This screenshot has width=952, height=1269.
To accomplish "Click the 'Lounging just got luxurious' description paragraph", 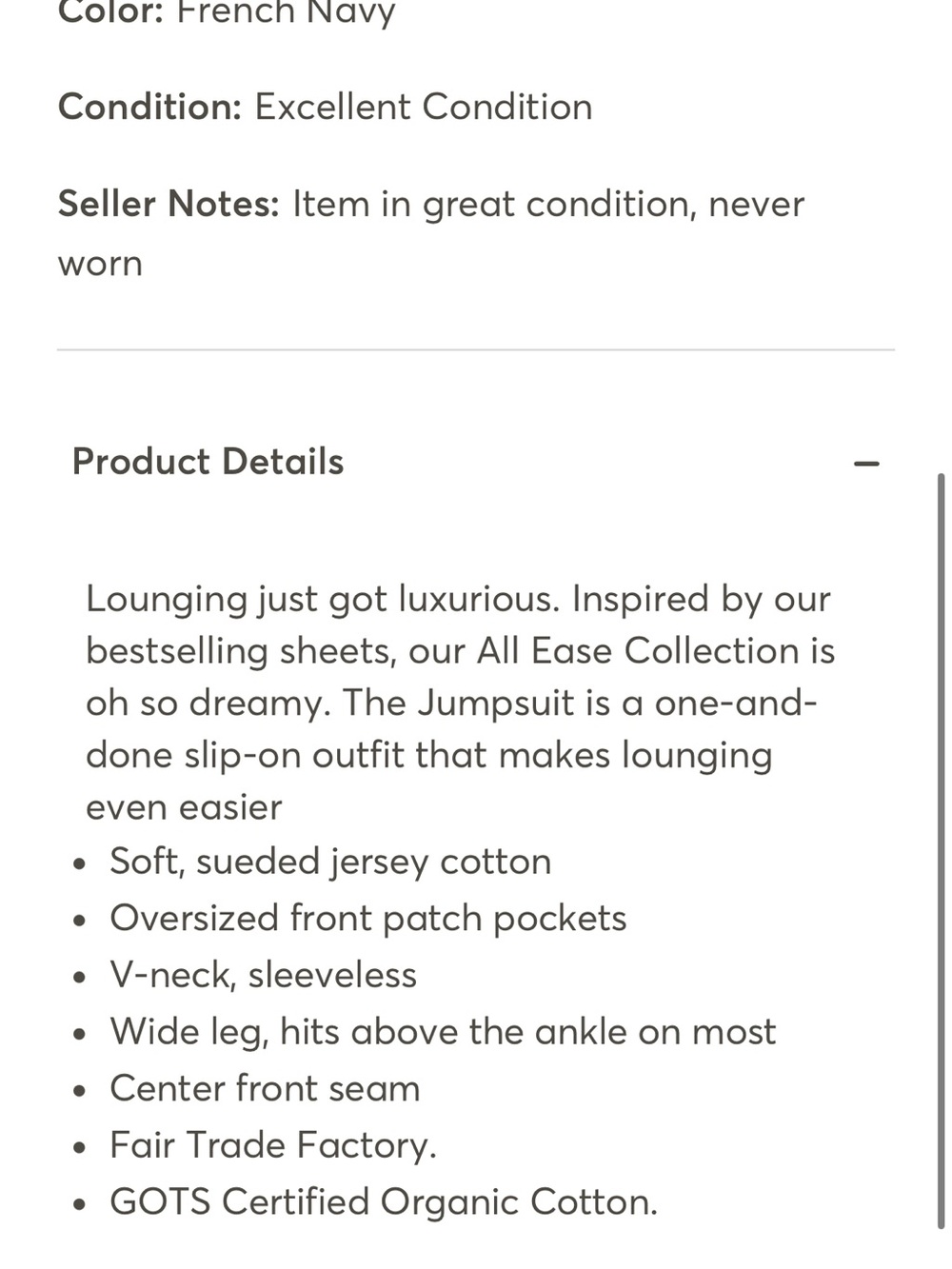I will pyautogui.click(x=461, y=703).
